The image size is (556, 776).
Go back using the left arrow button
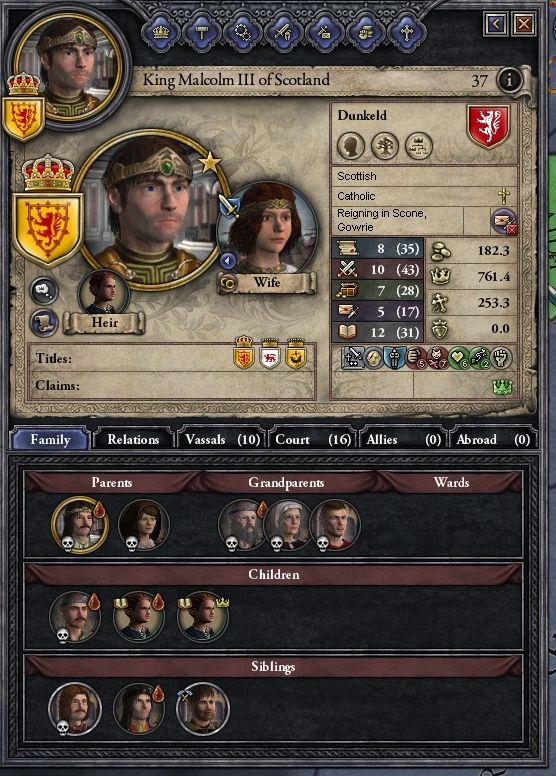pos(496,23)
